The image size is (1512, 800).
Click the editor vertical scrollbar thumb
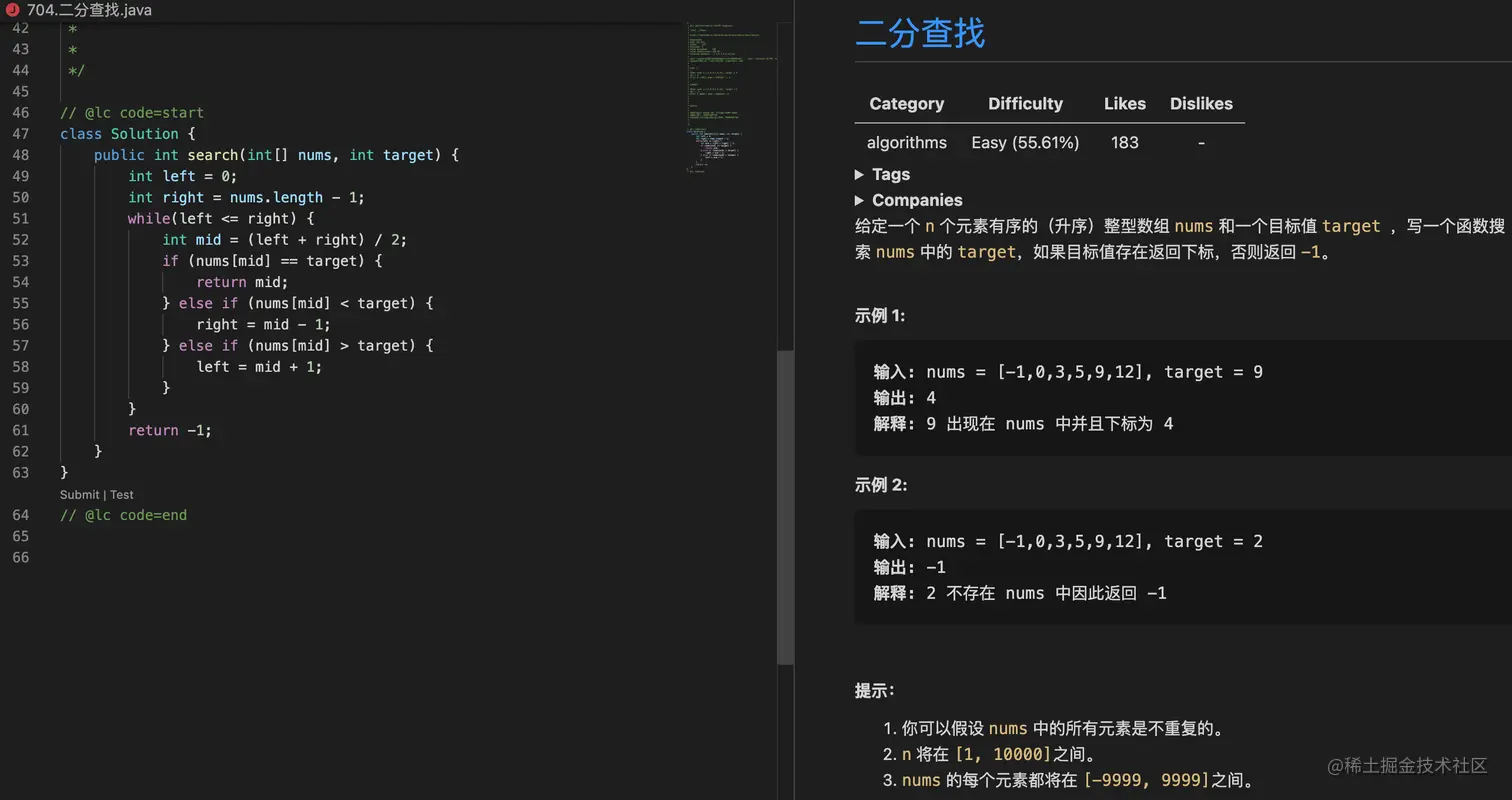[x=785, y=505]
